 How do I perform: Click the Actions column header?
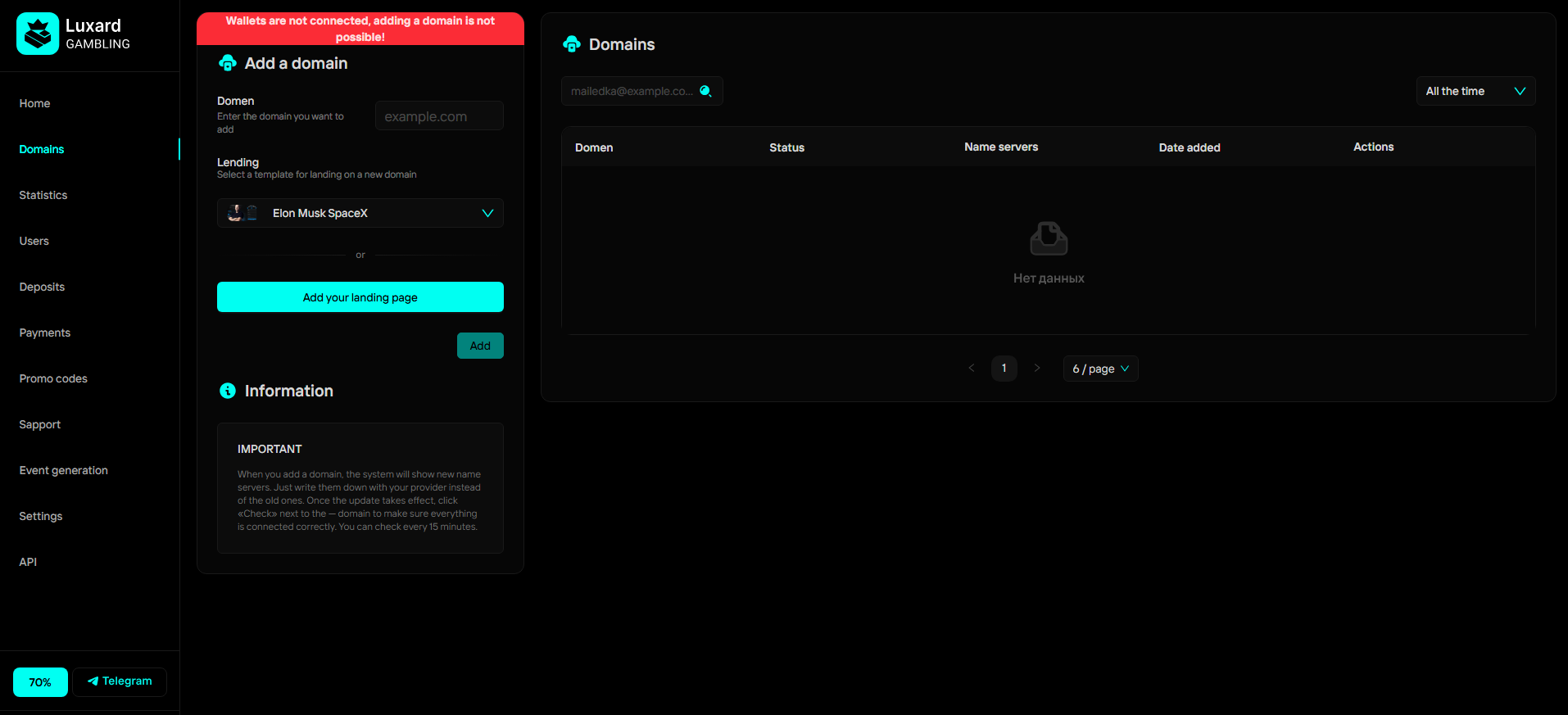[1374, 147]
